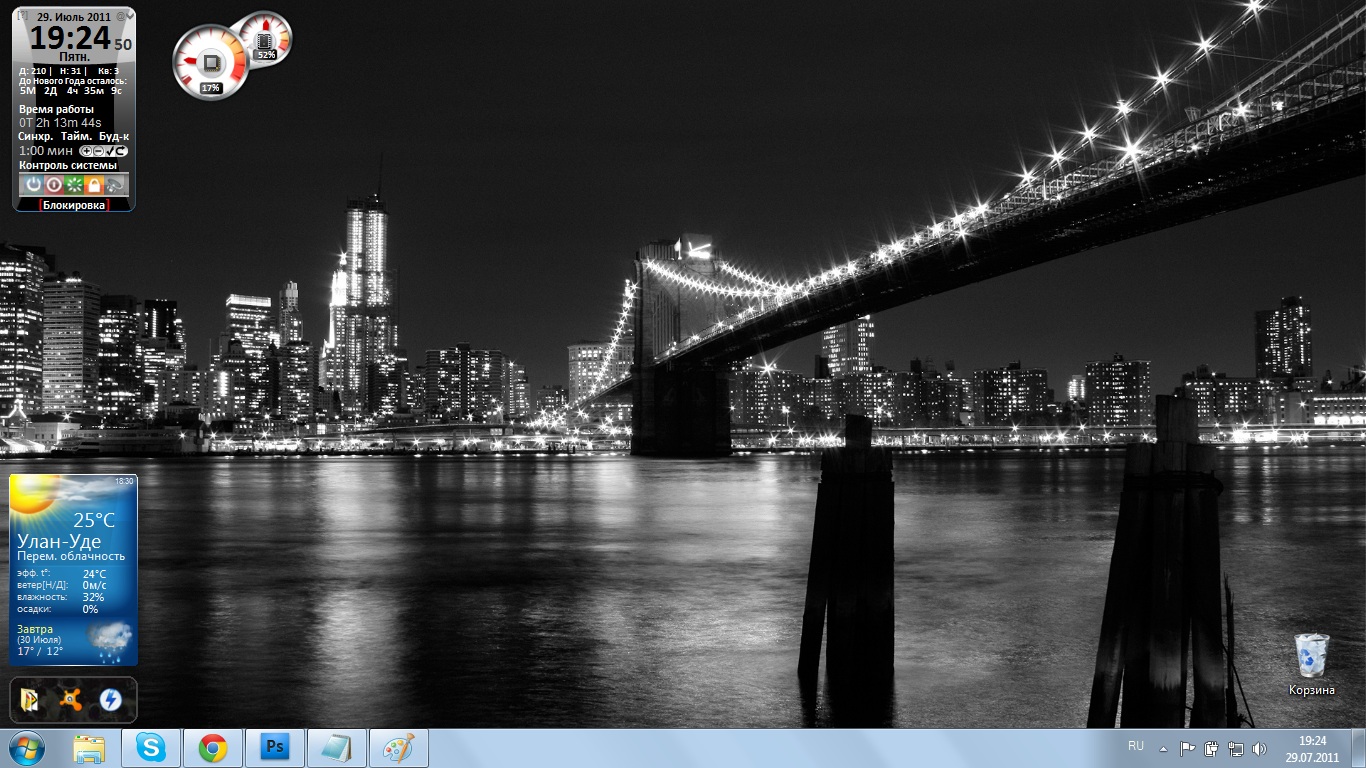Open Photoshop from the taskbar
The width and height of the screenshot is (1366, 768).
pyautogui.click(x=274, y=748)
